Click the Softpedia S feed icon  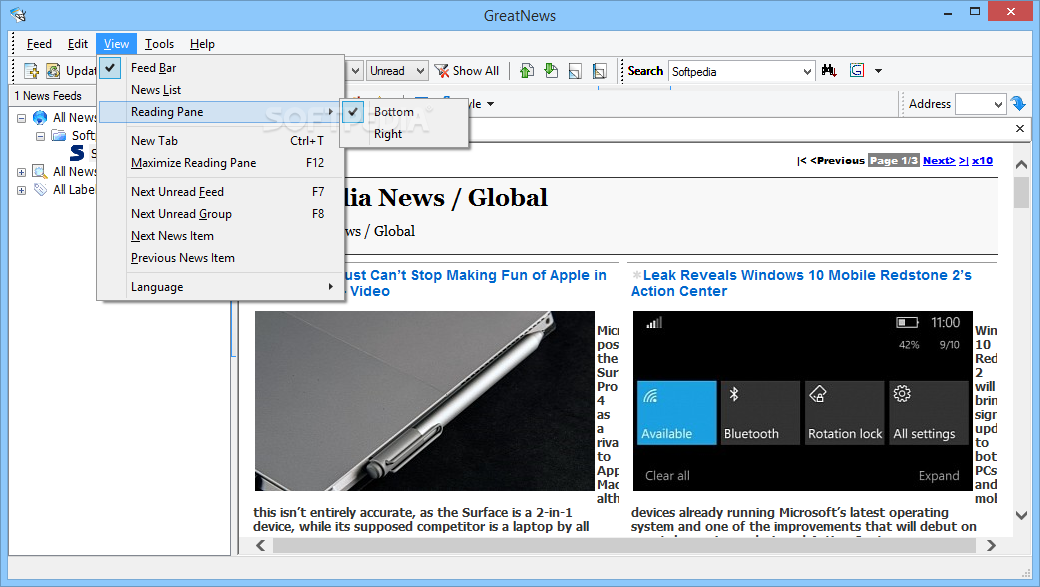click(78, 153)
